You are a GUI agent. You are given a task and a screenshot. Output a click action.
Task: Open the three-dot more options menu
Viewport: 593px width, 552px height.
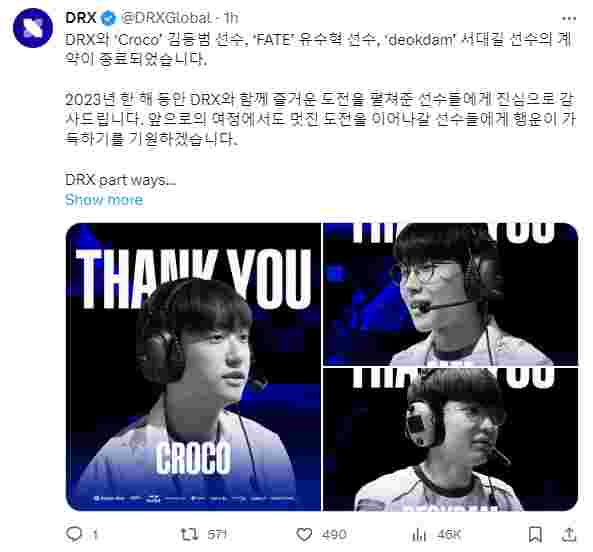569,19
